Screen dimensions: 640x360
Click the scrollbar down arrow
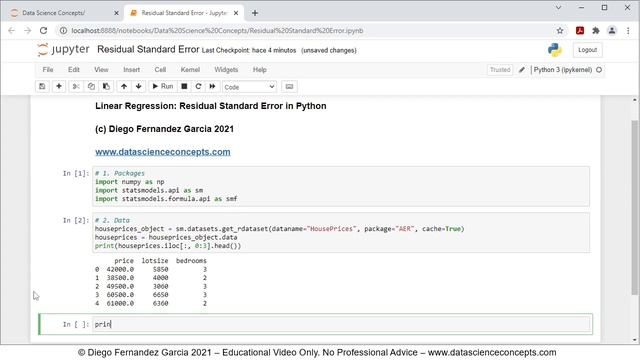tap(634, 340)
